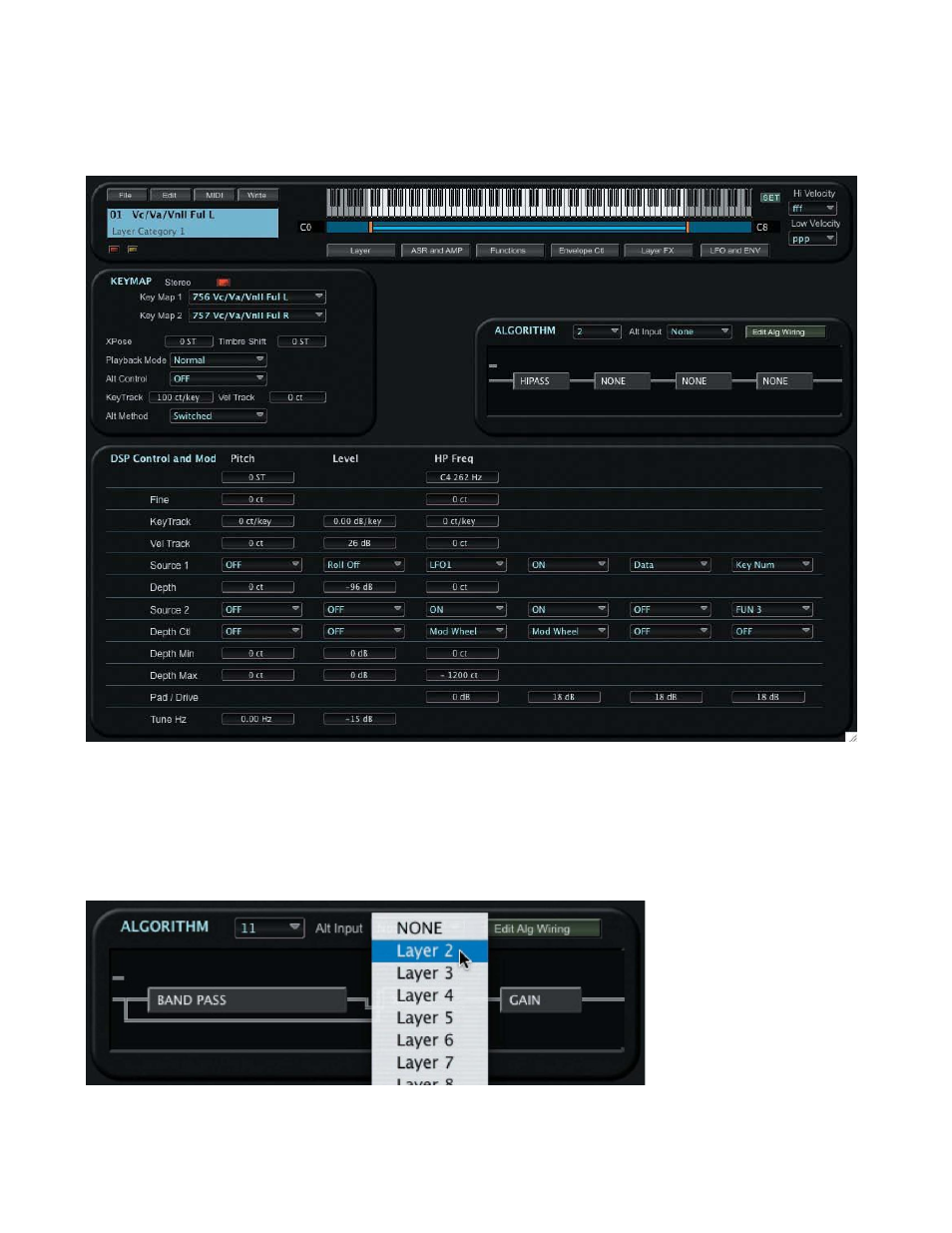Select Layer 2 in the Alt Input list
This screenshot has height=1233, width=952.
pyautogui.click(x=430, y=951)
